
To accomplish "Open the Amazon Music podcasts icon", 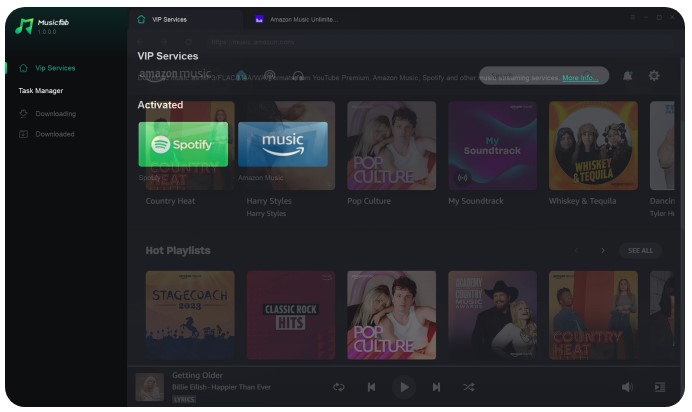I will (270, 75).
